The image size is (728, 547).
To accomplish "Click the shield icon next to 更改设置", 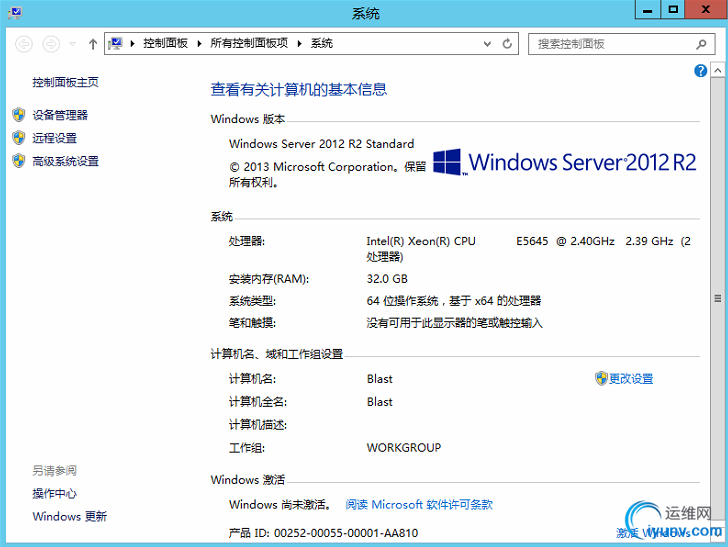I will 601,378.
